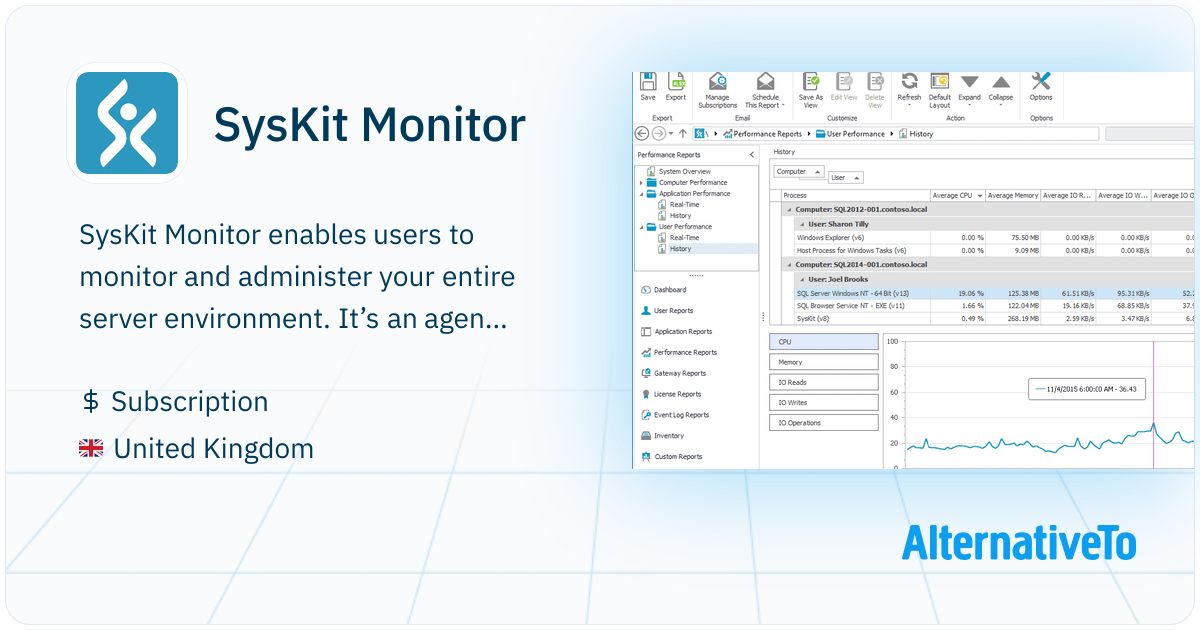The image size is (1200, 630).
Task: Expand Computer Performance tree node
Action: pyautogui.click(x=641, y=183)
